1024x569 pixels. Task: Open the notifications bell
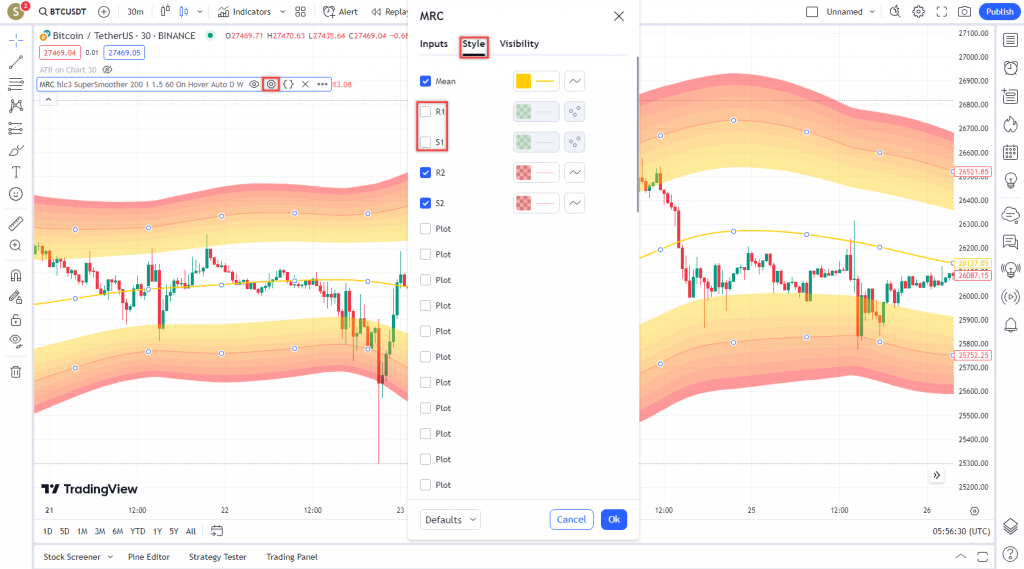click(1010, 325)
